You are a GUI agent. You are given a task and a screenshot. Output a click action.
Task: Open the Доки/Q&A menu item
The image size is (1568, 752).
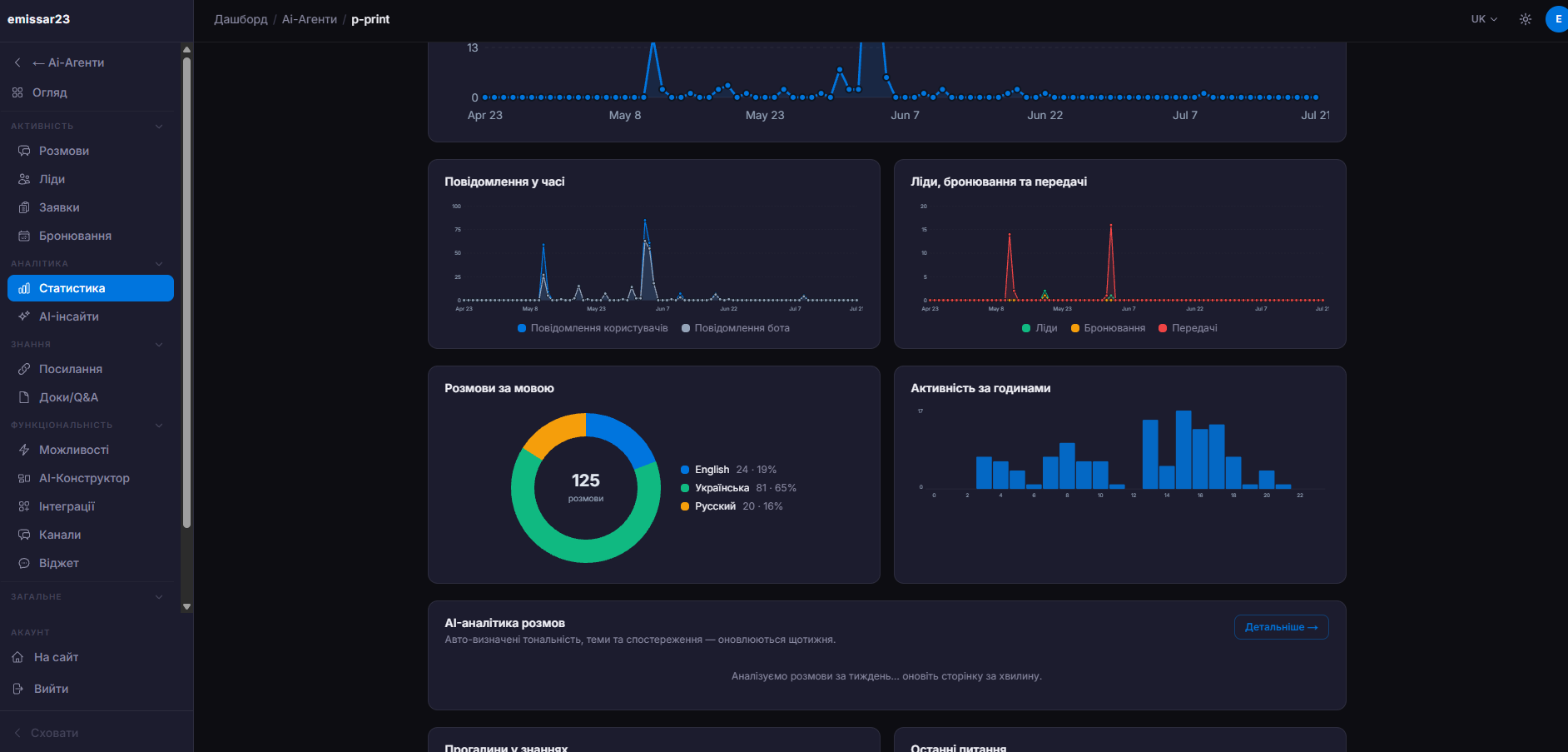tap(91, 397)
